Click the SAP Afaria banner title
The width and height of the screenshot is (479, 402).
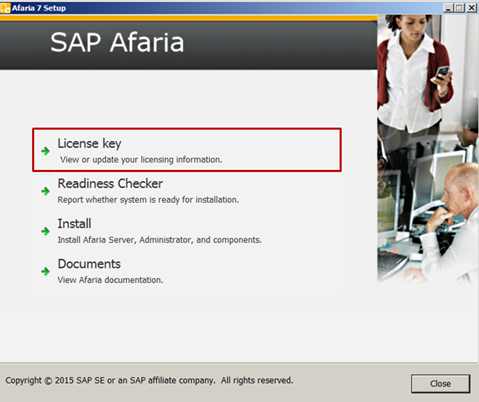(117, 42)
